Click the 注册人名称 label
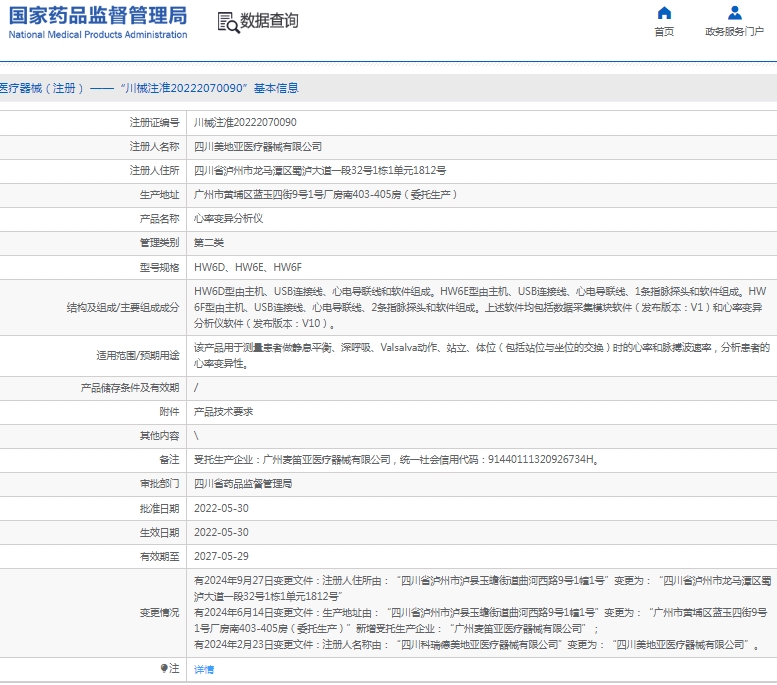 [154, 147]
